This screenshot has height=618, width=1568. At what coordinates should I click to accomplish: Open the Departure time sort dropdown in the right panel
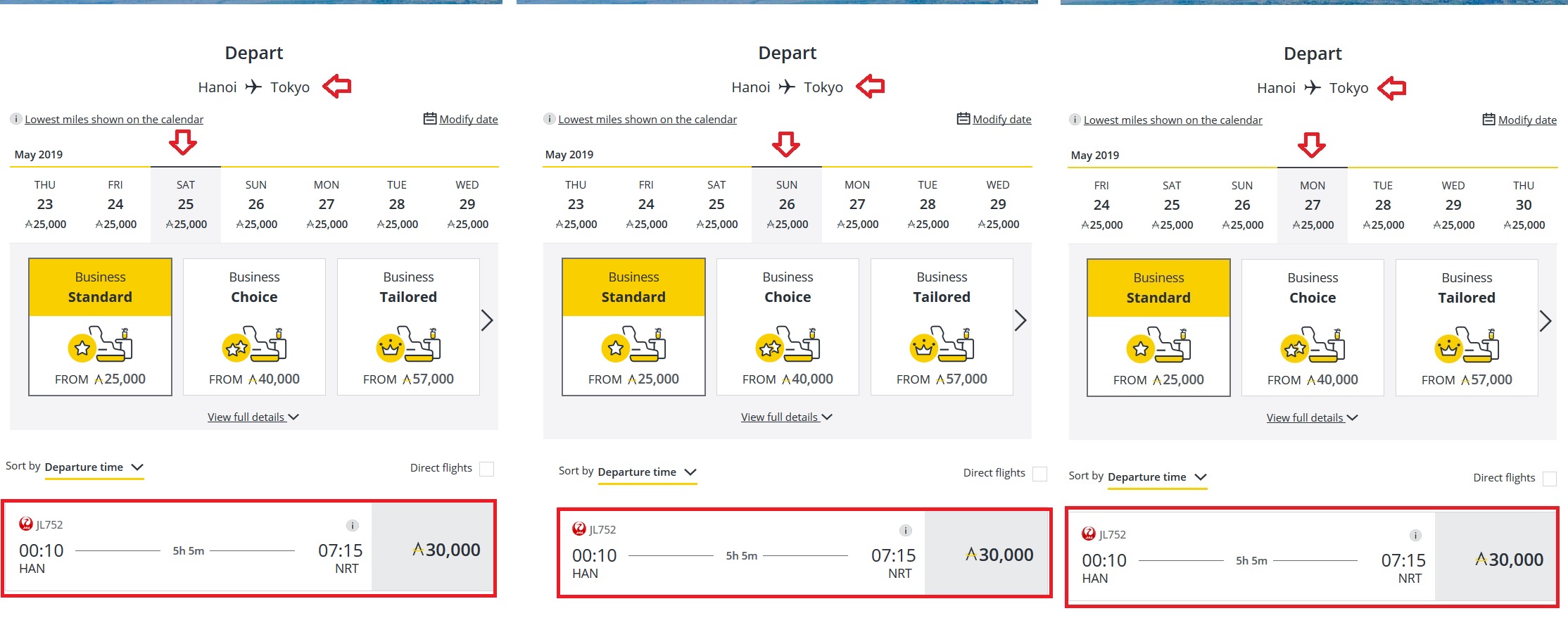(x=1156, y=477)
